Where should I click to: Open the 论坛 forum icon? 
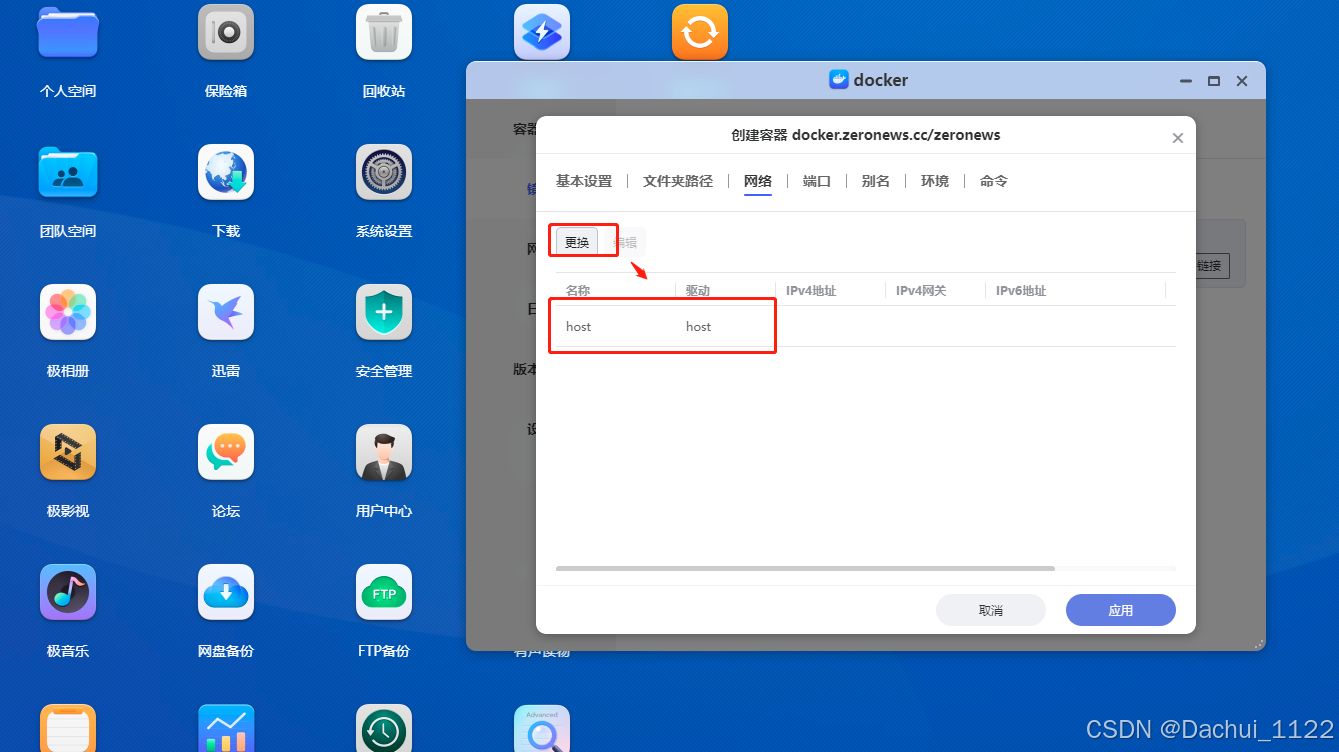(x=226, y=452)
